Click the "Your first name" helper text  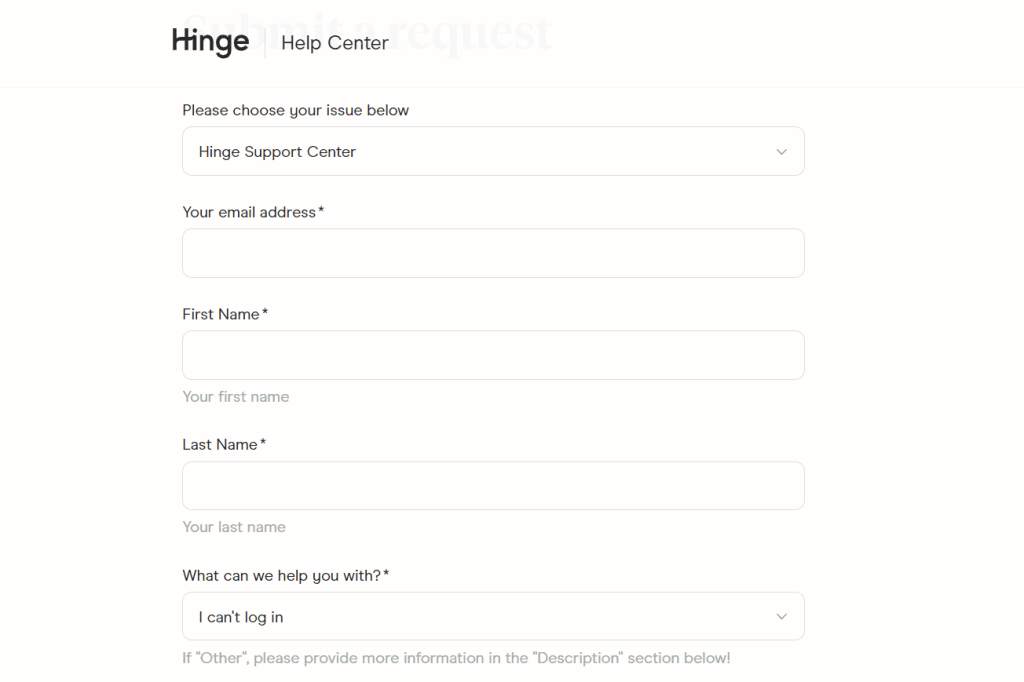(x=235, y=396)
